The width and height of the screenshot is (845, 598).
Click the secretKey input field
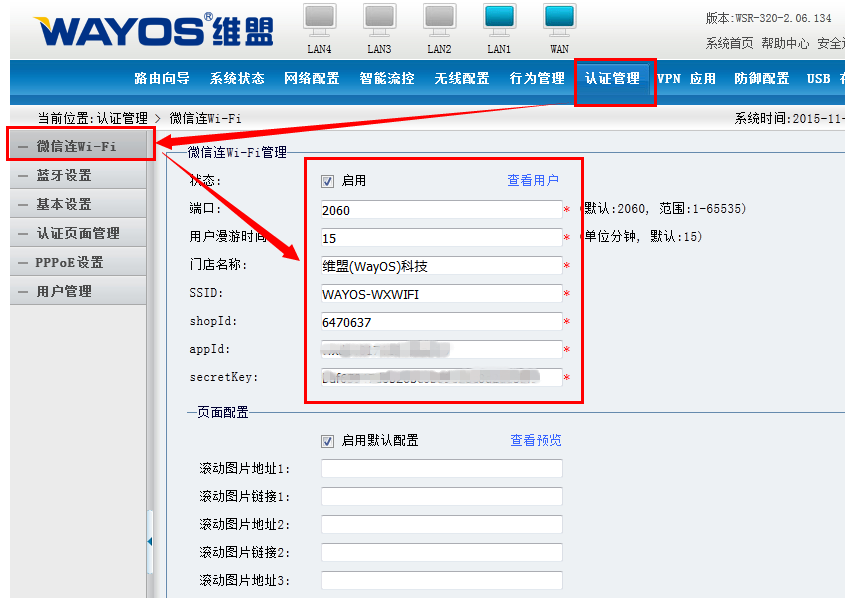pyautogui.click(x=441, y=378)
